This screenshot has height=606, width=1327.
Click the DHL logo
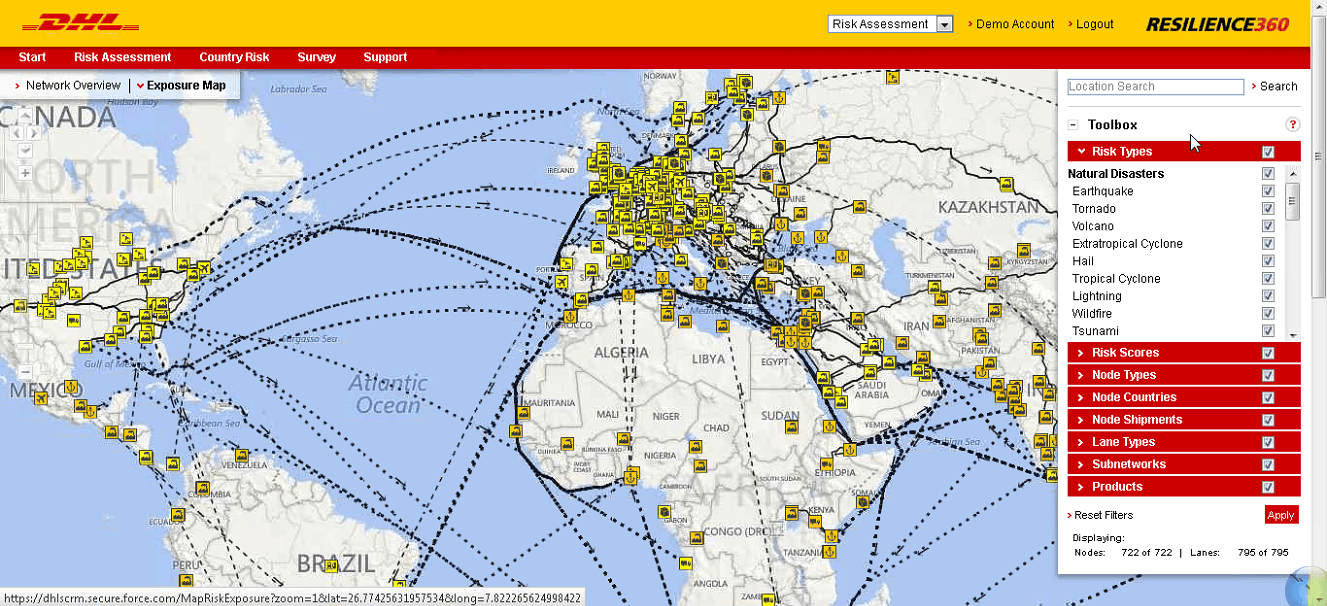click(80, 23)
